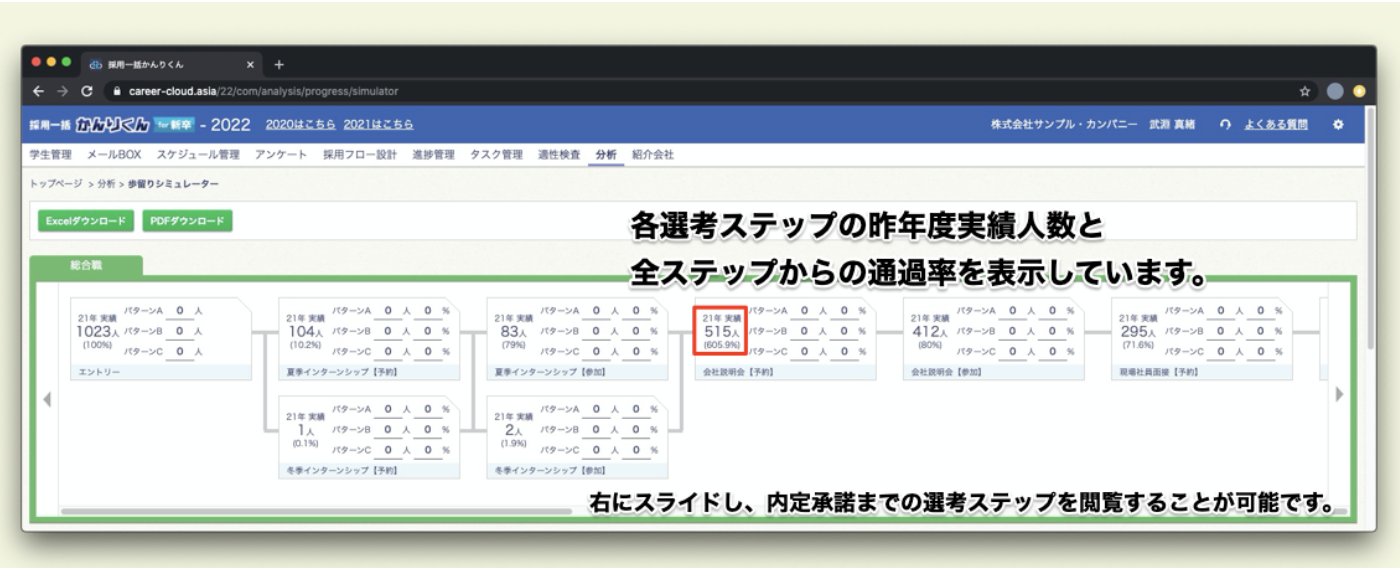Open メールBOX menu

click(x=114, y=155)
